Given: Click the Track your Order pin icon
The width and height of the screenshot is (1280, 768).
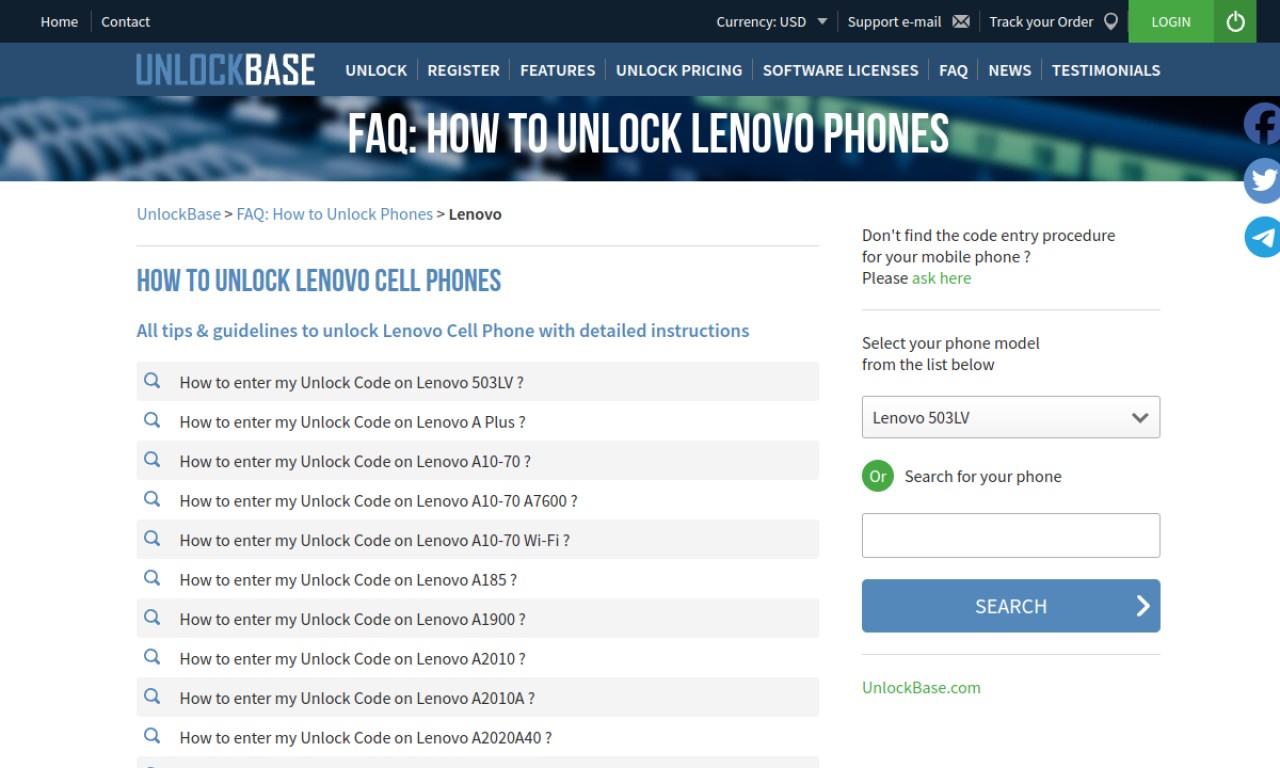Looking at the screenshot, I should 1111,21.
